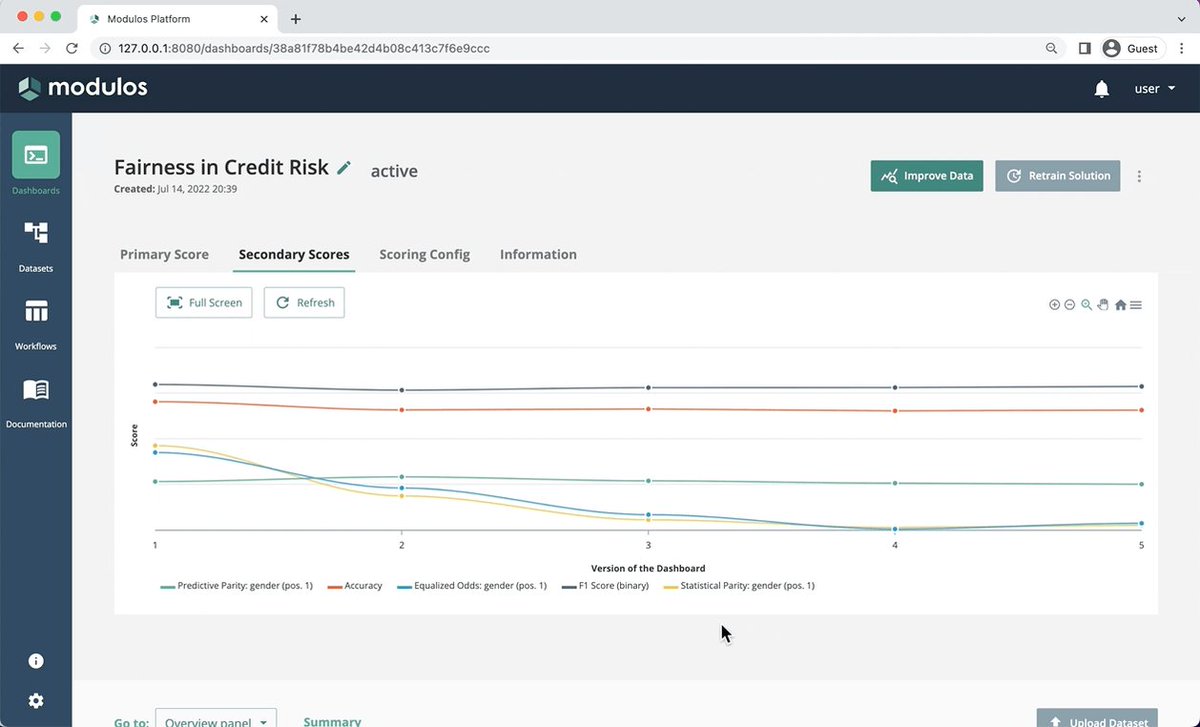This screenshot has width=1200, height=727.
Task: Open the chart hamburger menu
Action: tap(1136, 305)
